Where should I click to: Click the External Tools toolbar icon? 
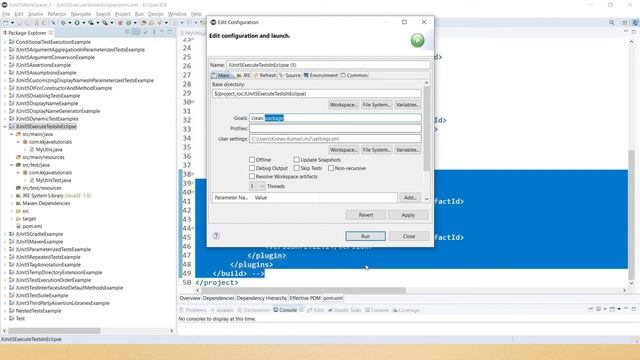tap(105, 23)
